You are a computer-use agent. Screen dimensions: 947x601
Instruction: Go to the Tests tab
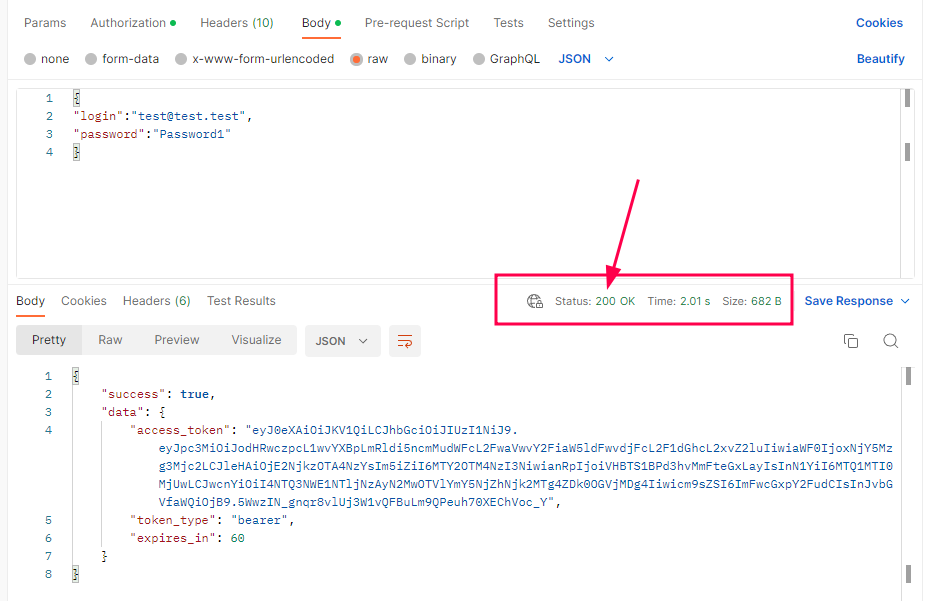tap(509, 23)
